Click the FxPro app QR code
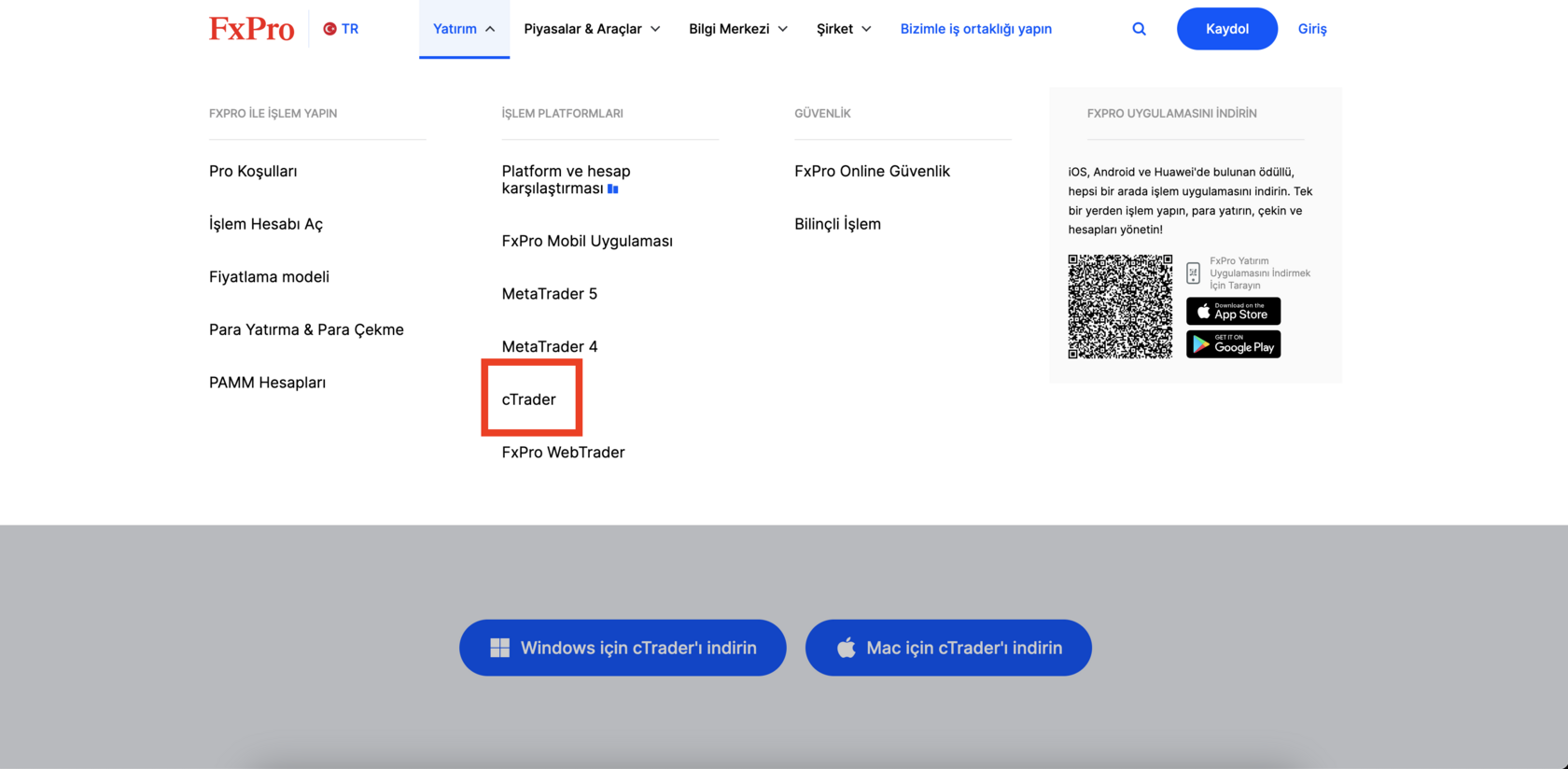Image resolution: width=1568 pixels, height=769 pixels. [x=1120, y=306]
